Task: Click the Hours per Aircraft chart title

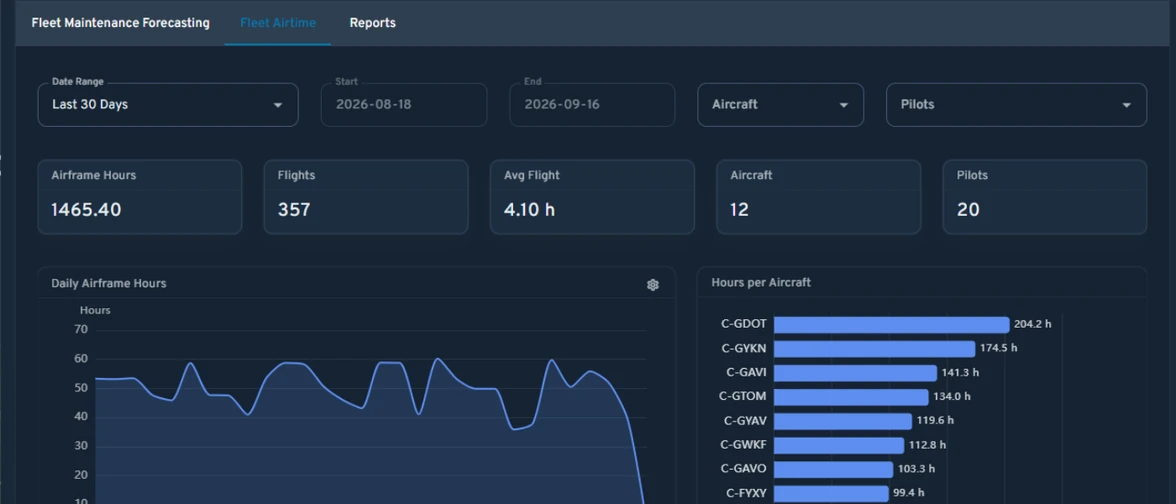Action: point(761,283)
